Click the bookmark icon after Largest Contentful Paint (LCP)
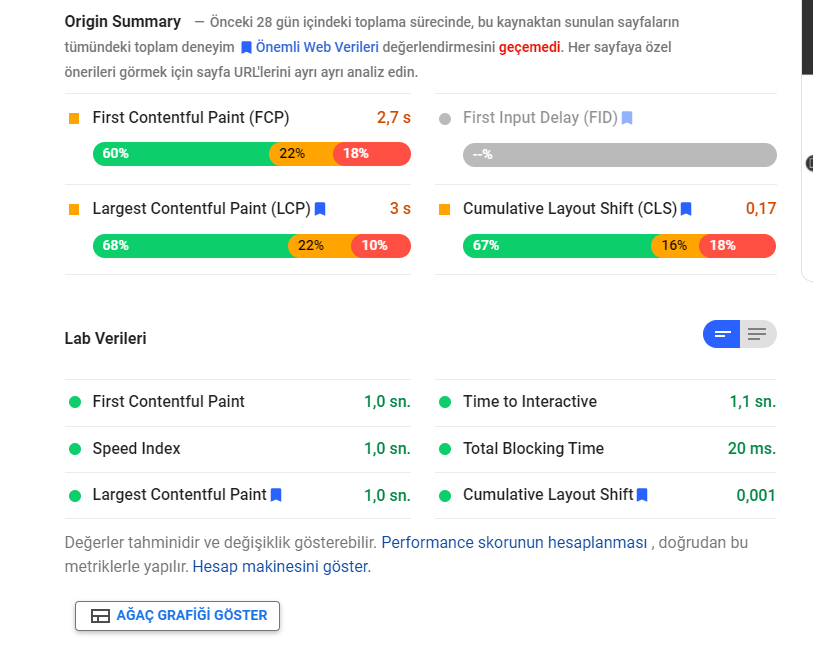This screenshot has width=813, height=660. [x=320, y=209]
